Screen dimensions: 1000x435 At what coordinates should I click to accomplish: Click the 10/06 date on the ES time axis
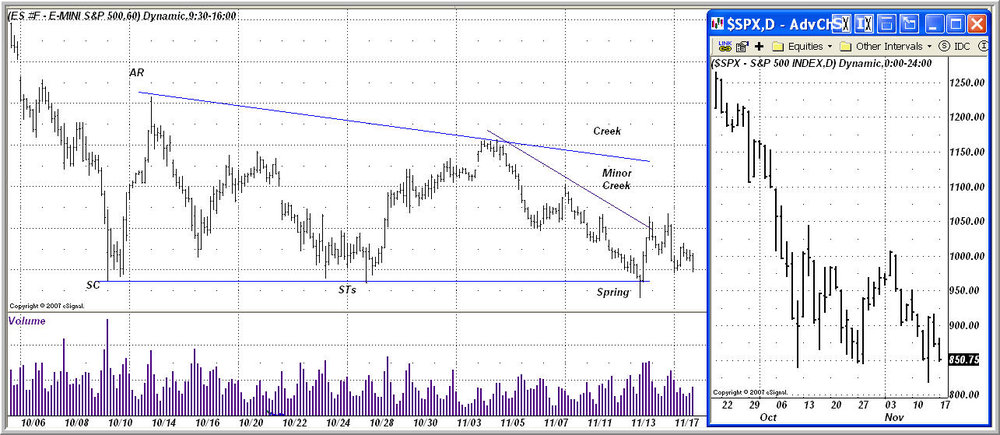33,423
